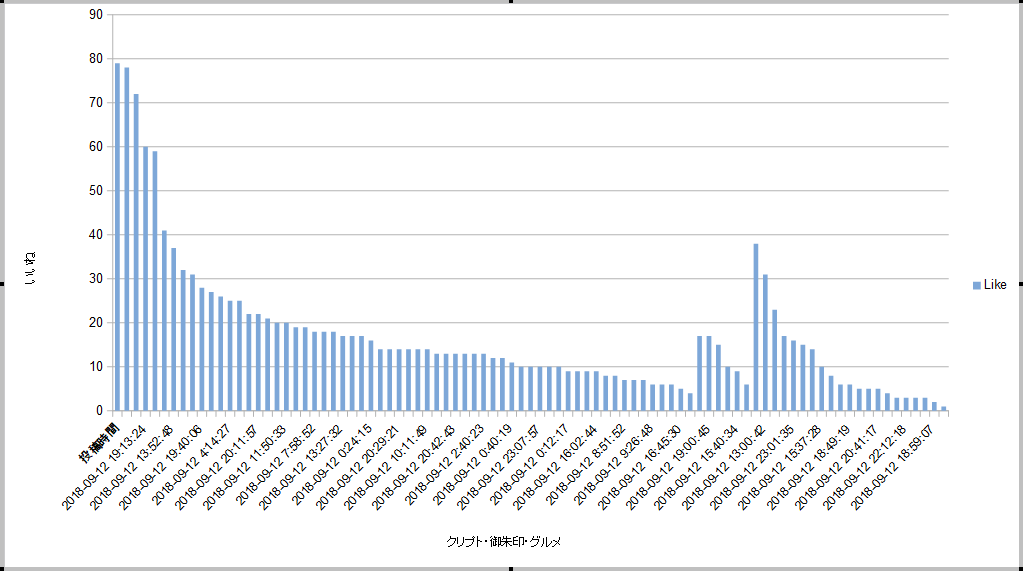Select the 38-value spike bar on the right
This screenshot has width=1023, height=571.
(x=756, y=327)
